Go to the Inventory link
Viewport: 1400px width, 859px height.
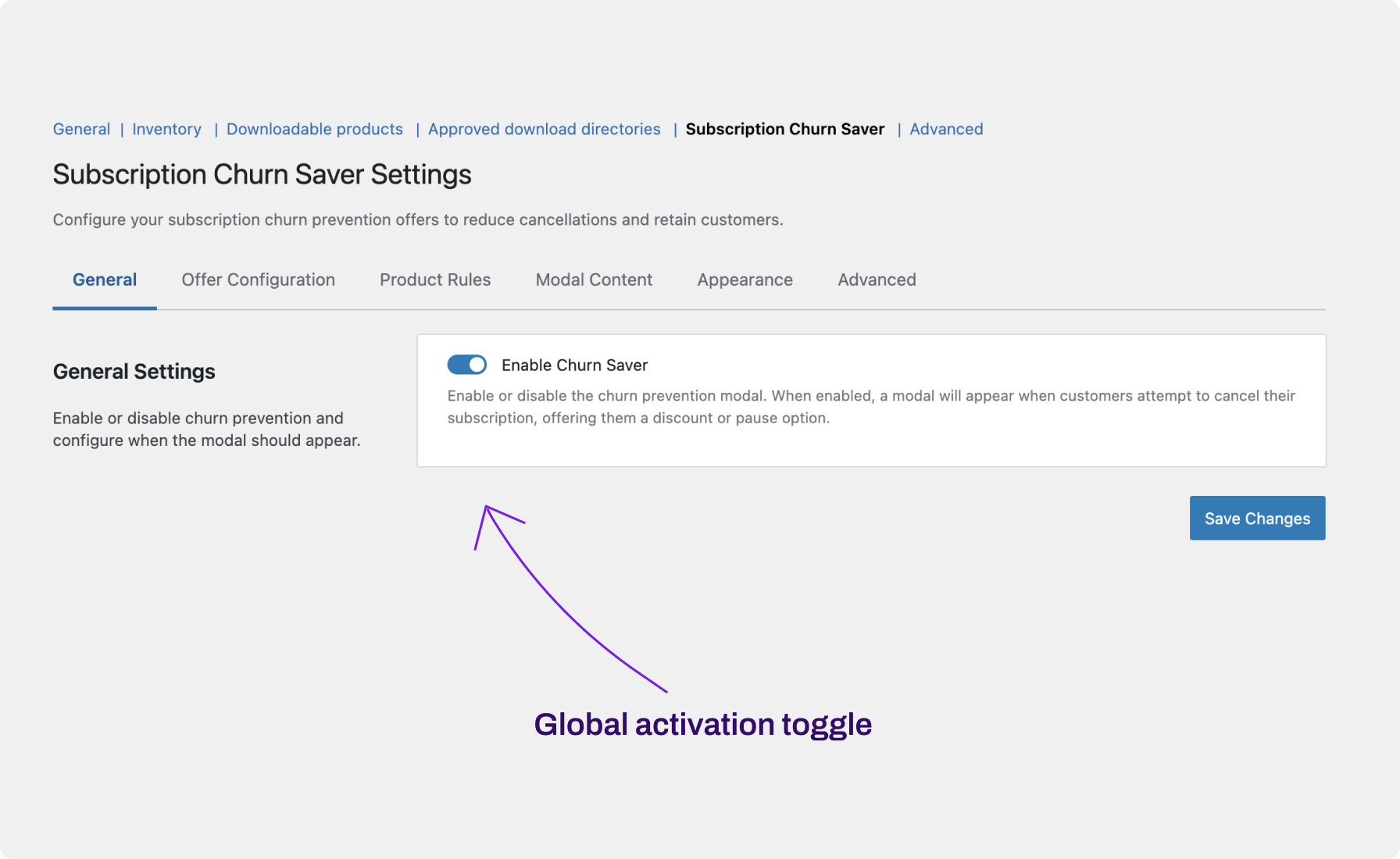tap(166, 129)
